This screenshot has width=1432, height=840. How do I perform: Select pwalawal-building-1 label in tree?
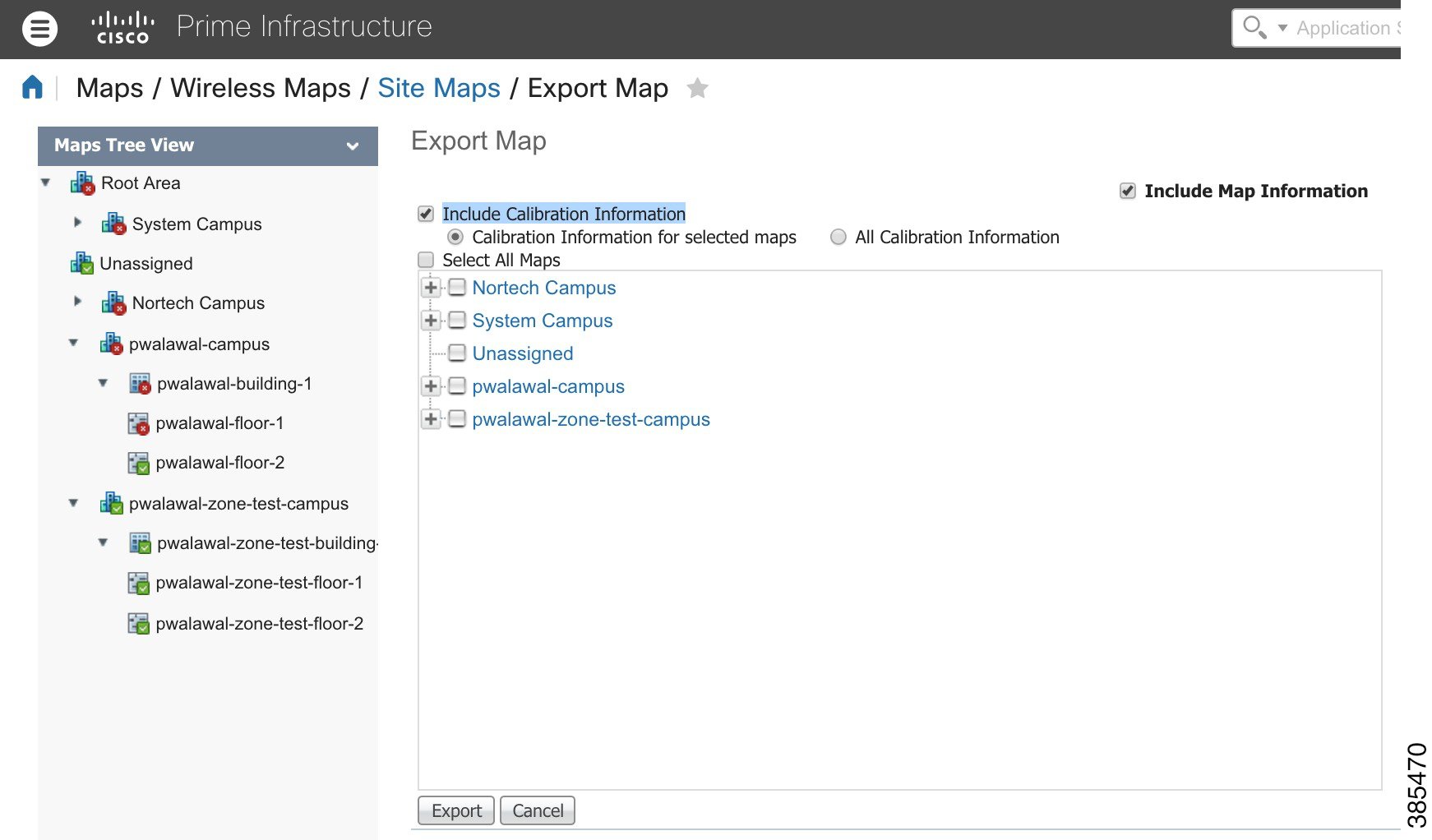click(234, 384)
